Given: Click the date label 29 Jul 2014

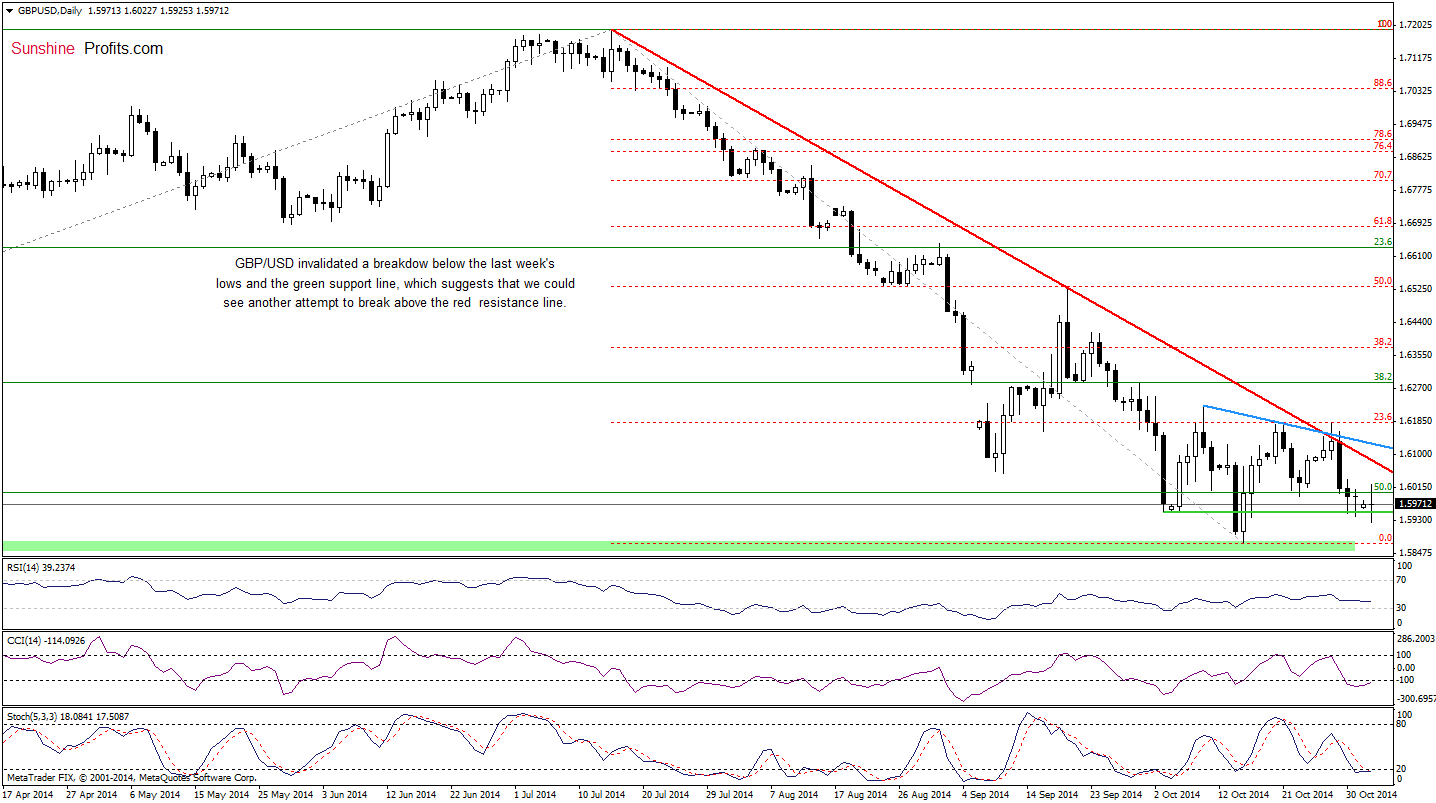Looking at the screenshot, I should pos(728,794).
